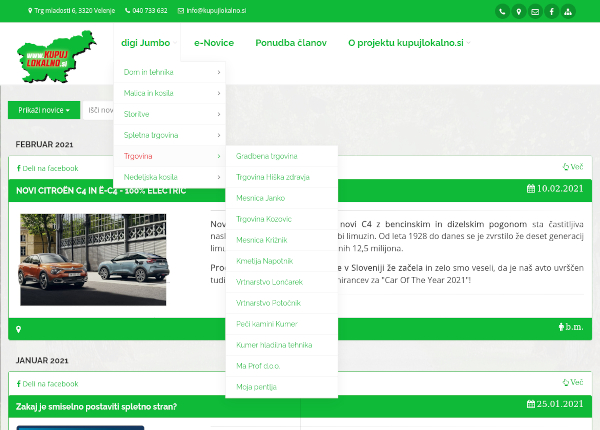
Task: Open Ma Prof d.o.o. entry
Action: pos(282,366)
